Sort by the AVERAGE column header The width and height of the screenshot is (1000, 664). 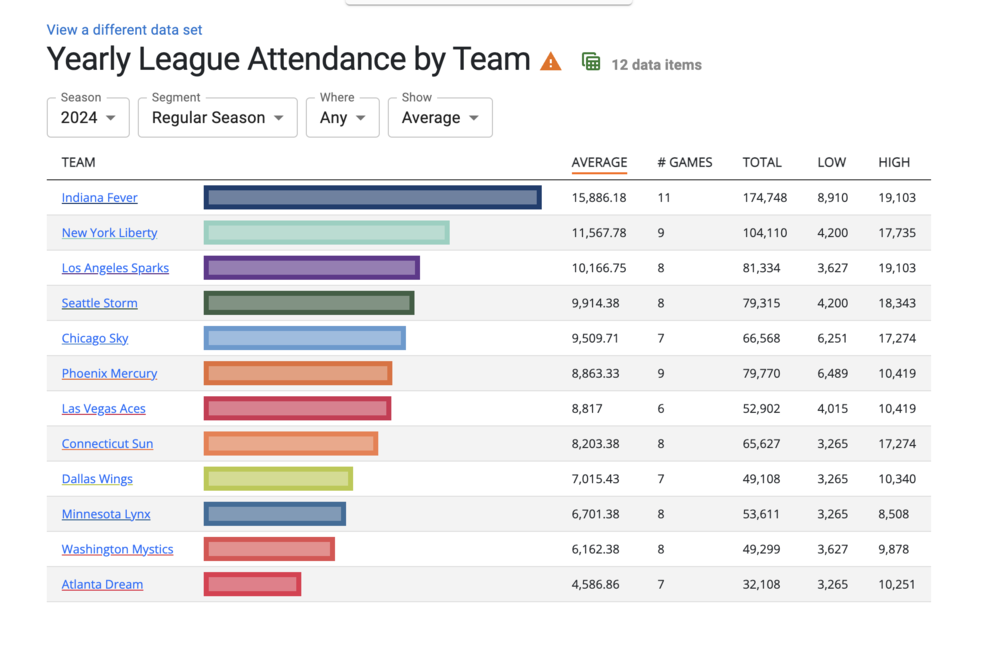(x=599, y=162)
